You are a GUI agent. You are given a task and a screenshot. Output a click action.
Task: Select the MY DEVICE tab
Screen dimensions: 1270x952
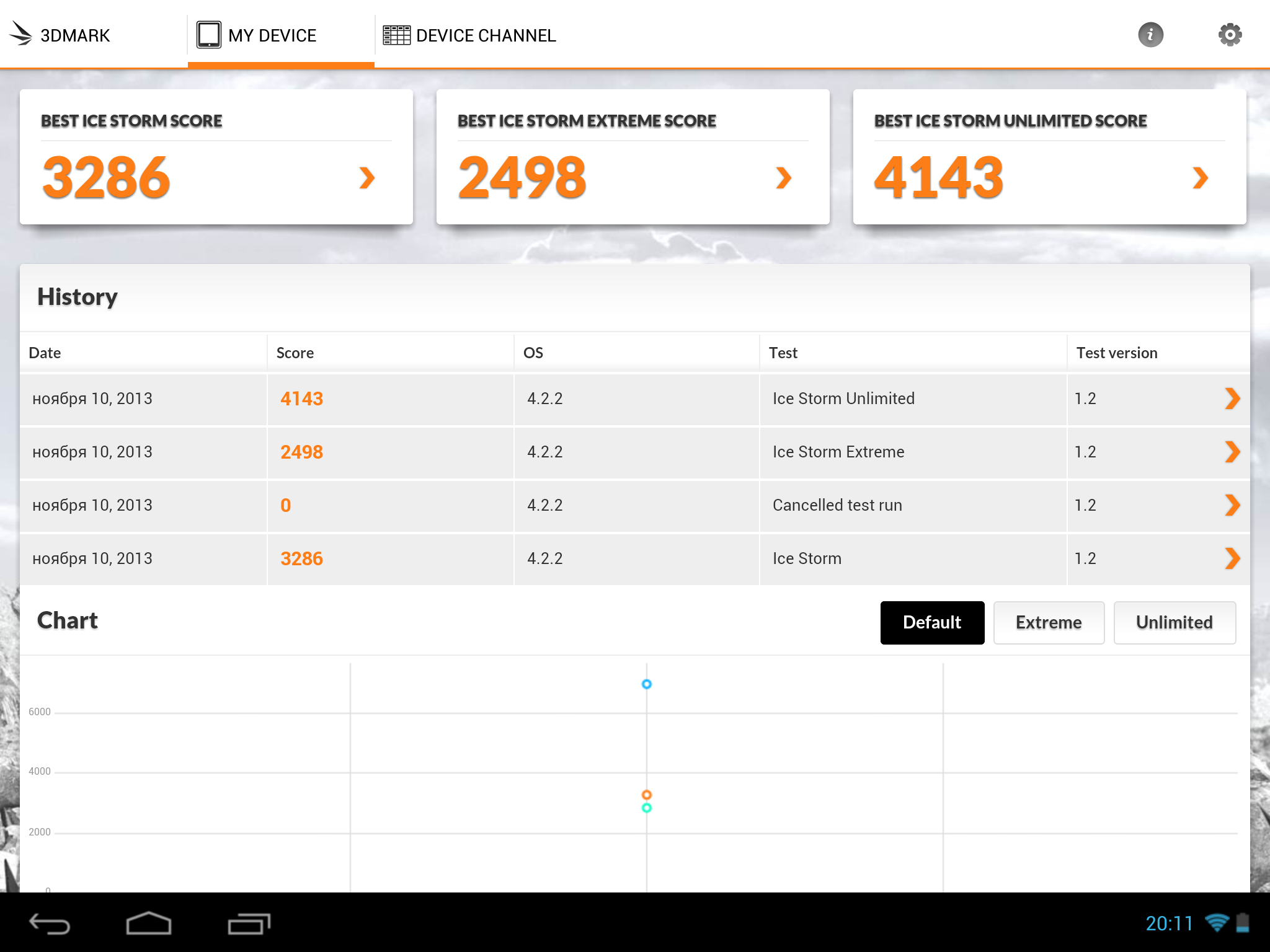click(x=281, y=35)
